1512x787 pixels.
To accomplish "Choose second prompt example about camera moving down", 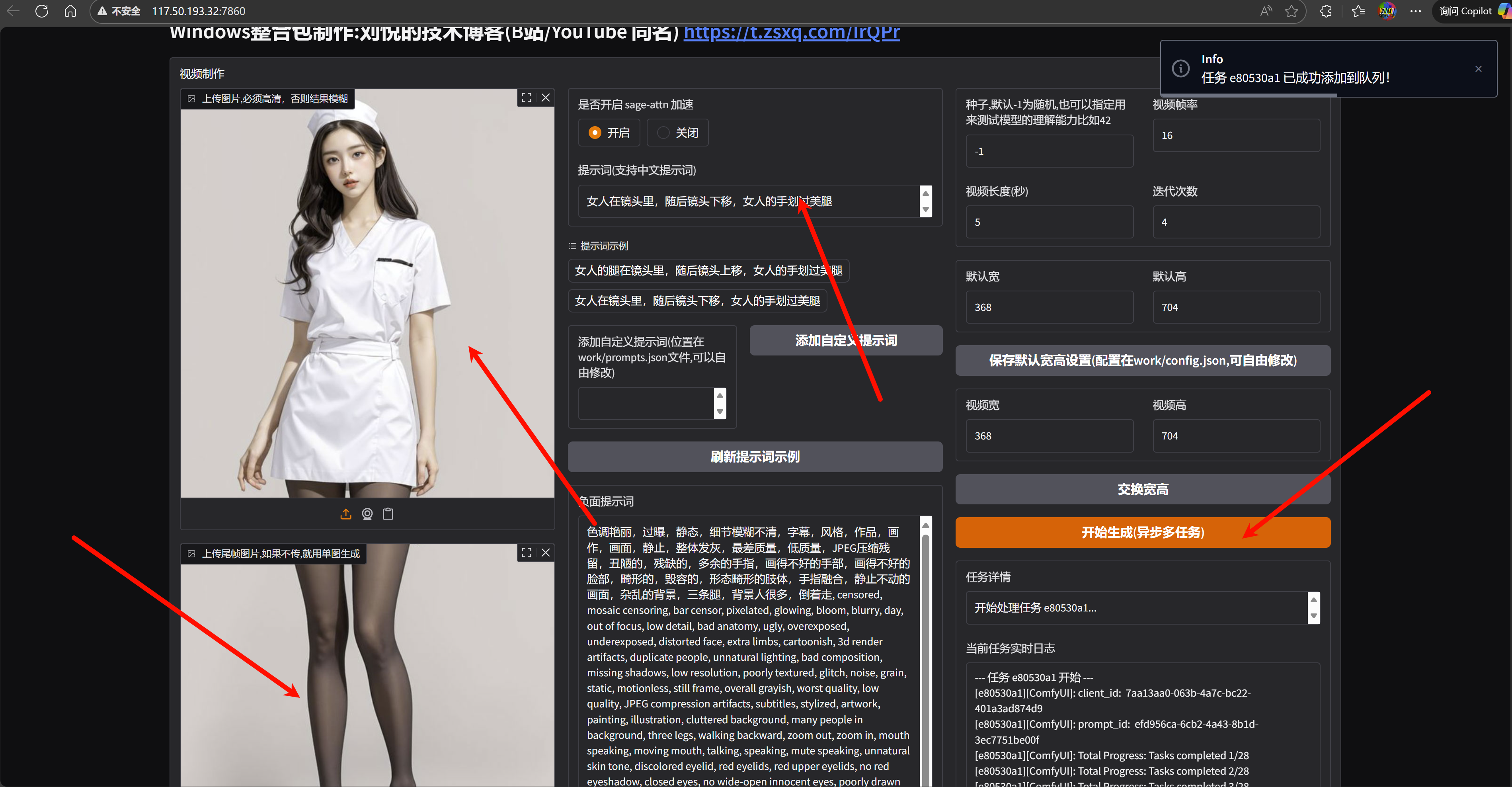I will point(697,301).
